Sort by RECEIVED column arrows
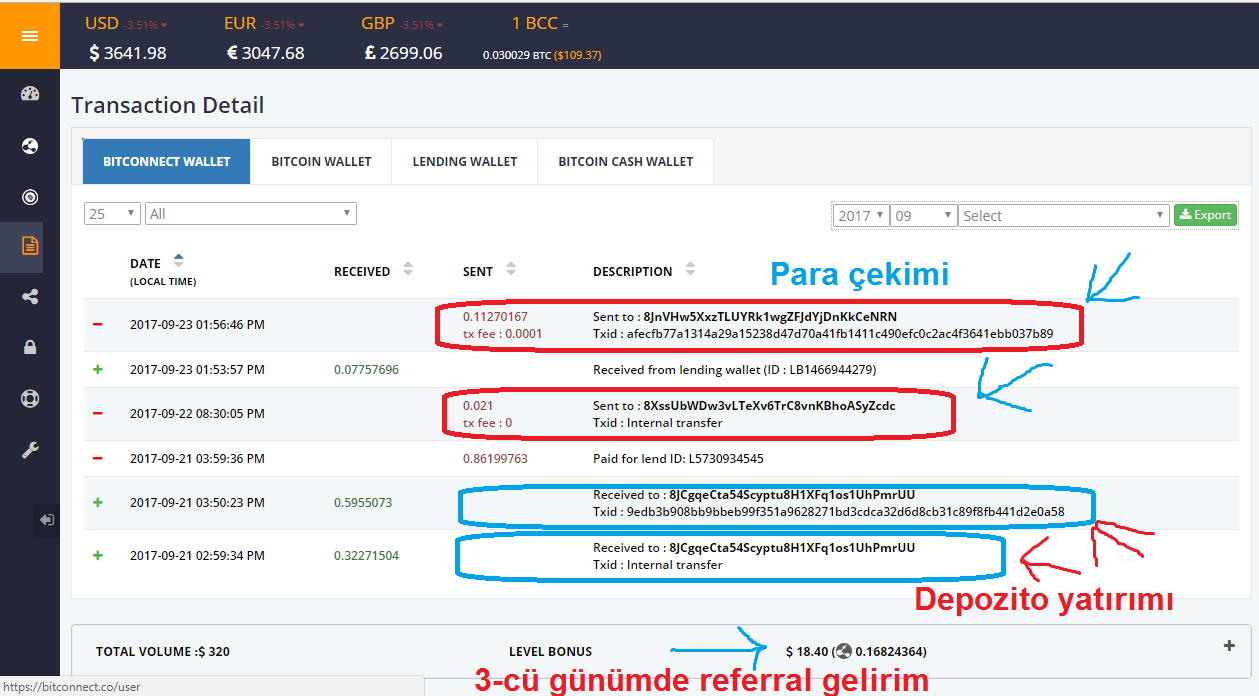Screen dimensions: 1259x696 408,269
